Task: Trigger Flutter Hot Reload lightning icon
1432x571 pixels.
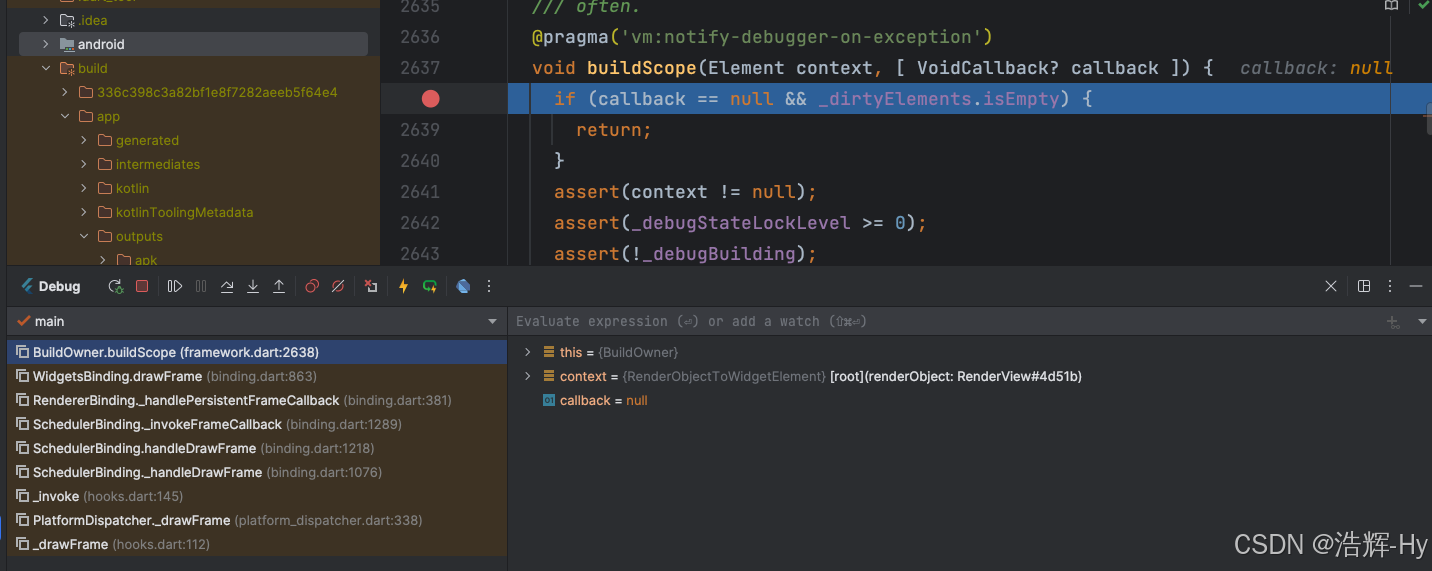Action: coord(404,286)
